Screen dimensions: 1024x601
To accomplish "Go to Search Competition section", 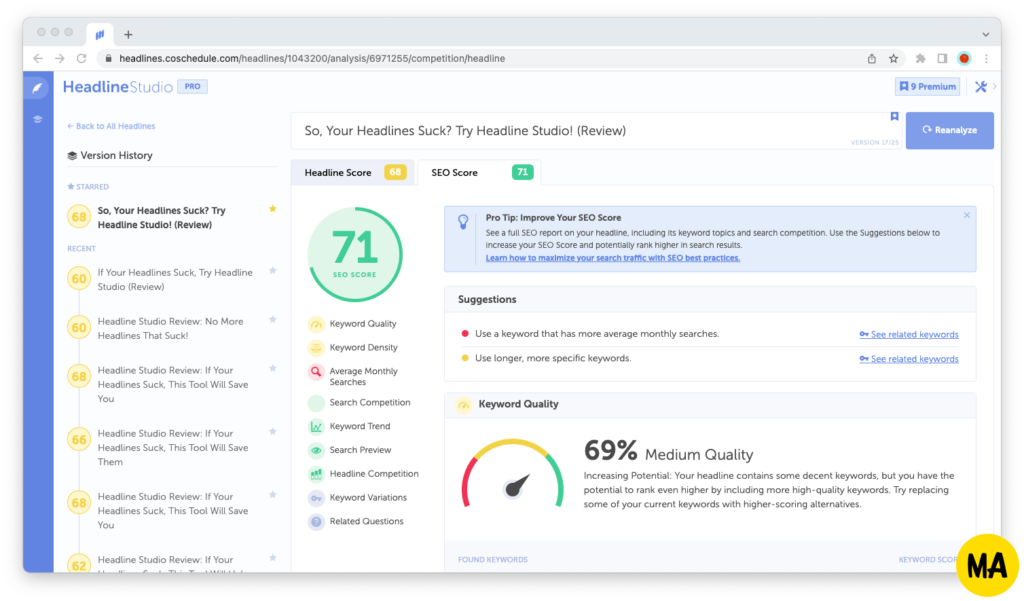I will [360, 402].
